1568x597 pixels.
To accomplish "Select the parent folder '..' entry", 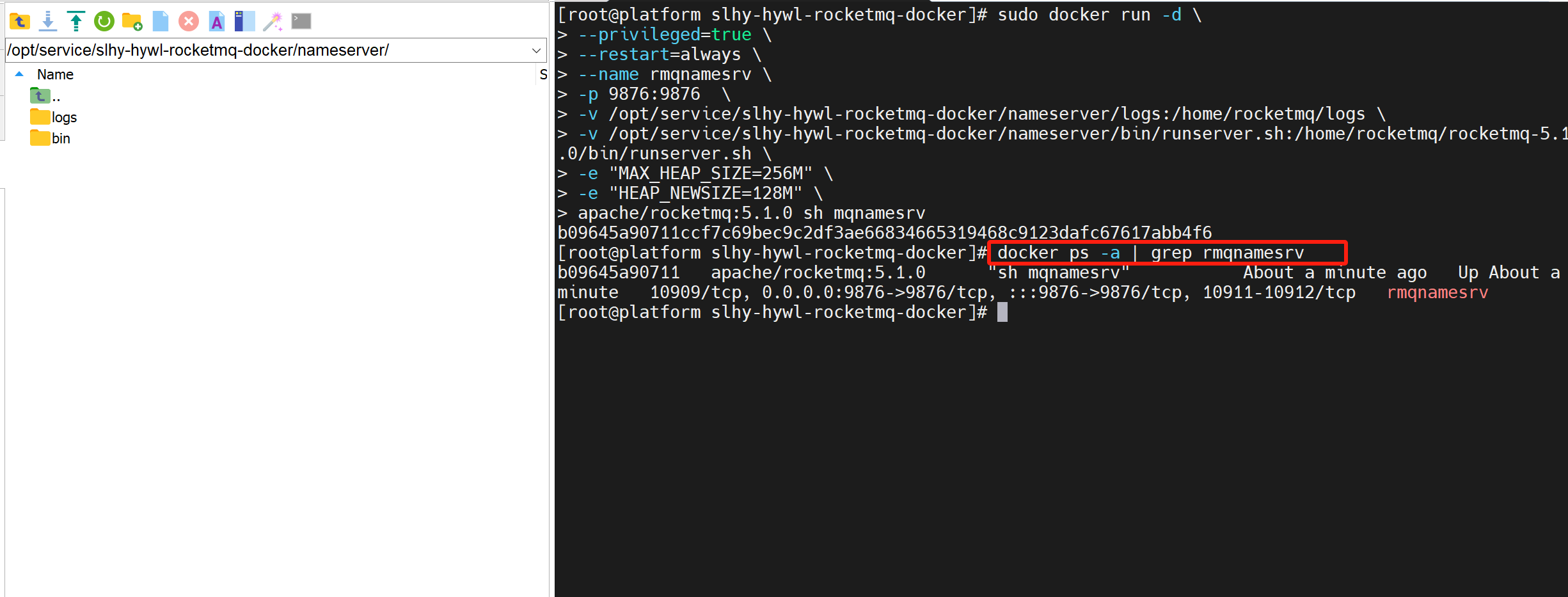I will [x=45, y=97].
